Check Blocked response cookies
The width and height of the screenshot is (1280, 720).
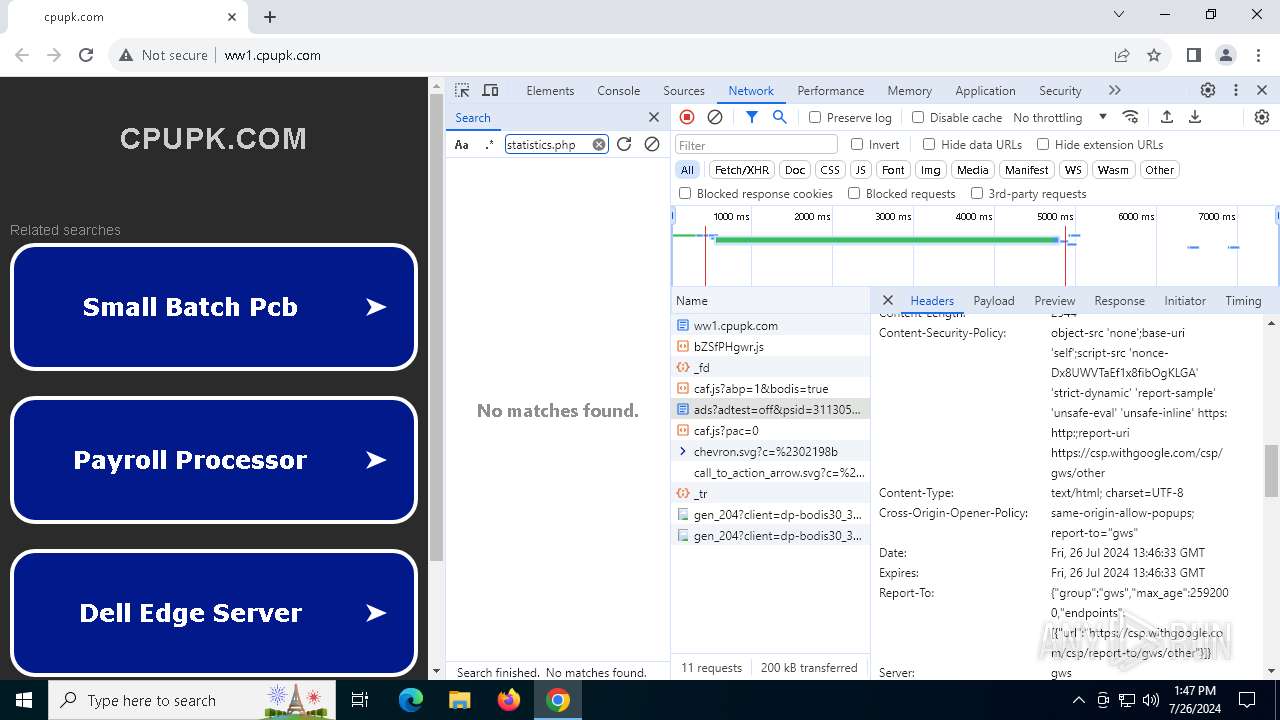tap(685, 193)
